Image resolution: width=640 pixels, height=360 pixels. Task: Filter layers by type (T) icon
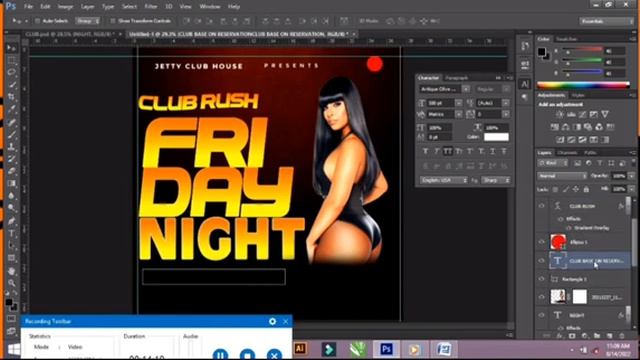[x=600, y=163]
